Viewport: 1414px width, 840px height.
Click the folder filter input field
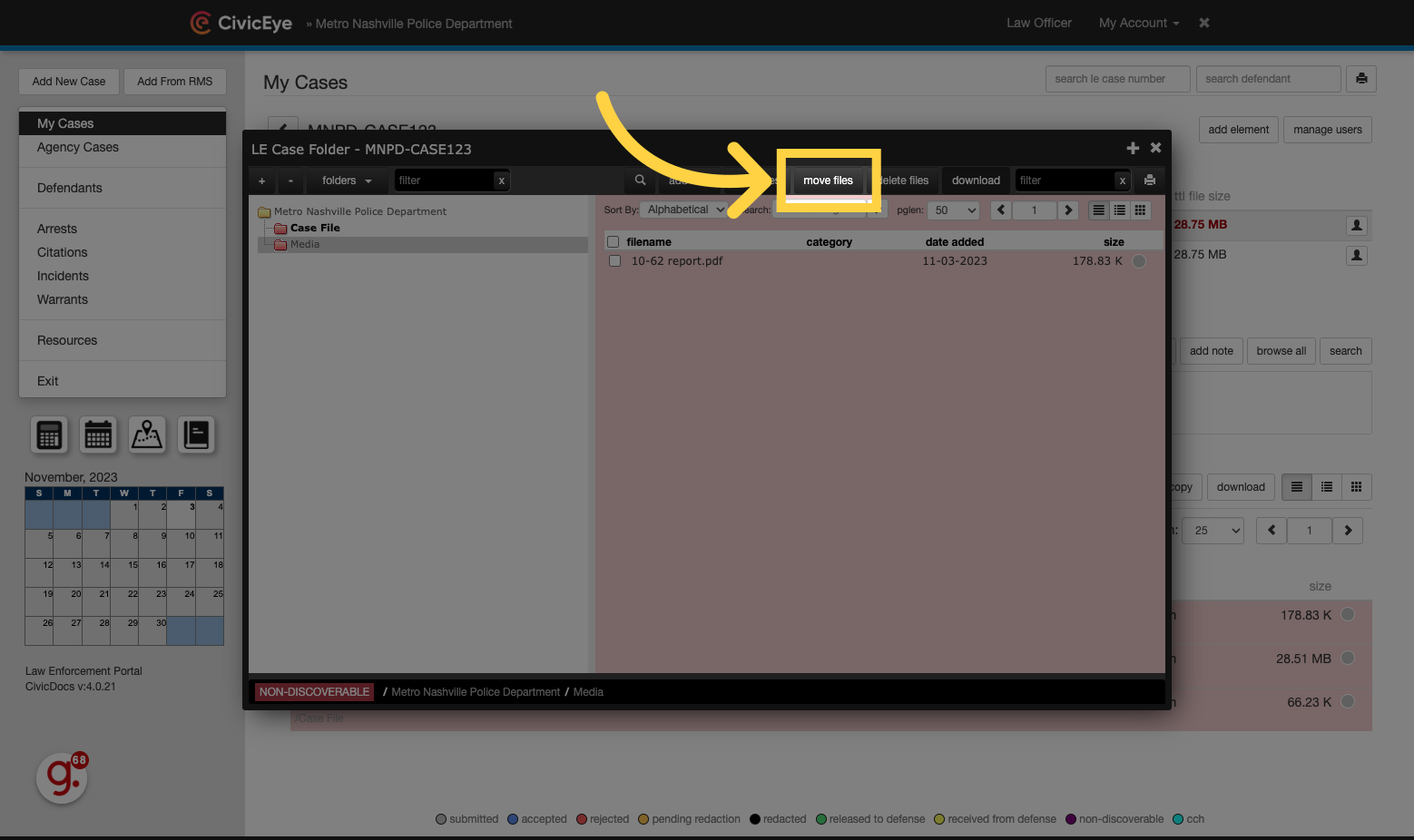tap(445, 181)
